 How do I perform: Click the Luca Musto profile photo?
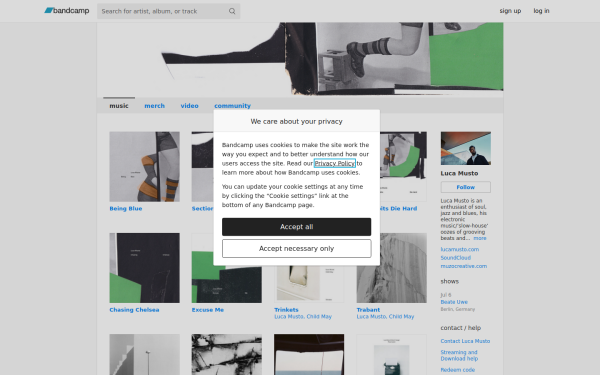coord(465,148)
